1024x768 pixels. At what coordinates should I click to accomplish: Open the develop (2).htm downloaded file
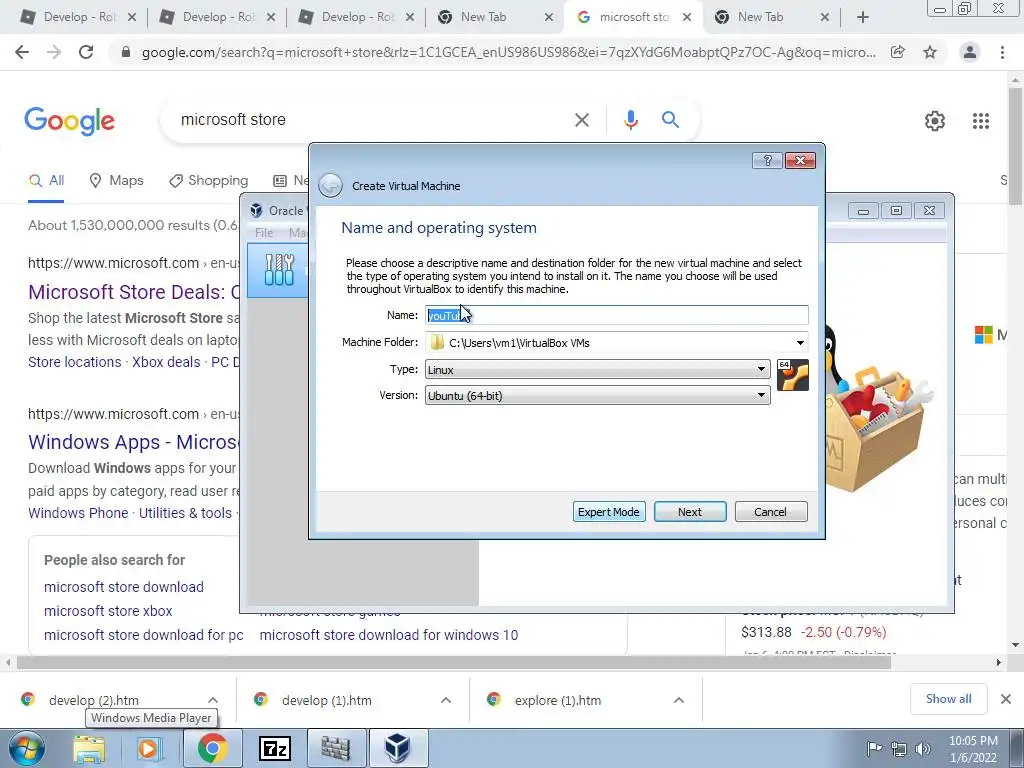[93, 700]
